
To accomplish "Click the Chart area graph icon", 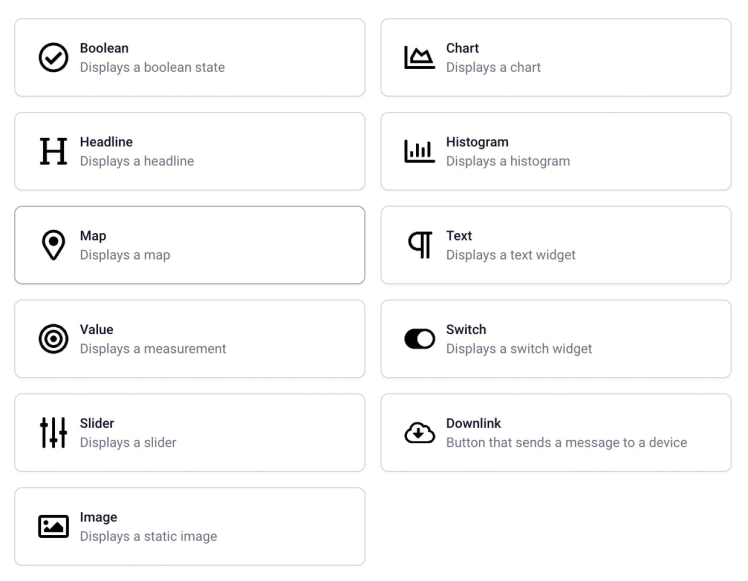I will 419,58.
